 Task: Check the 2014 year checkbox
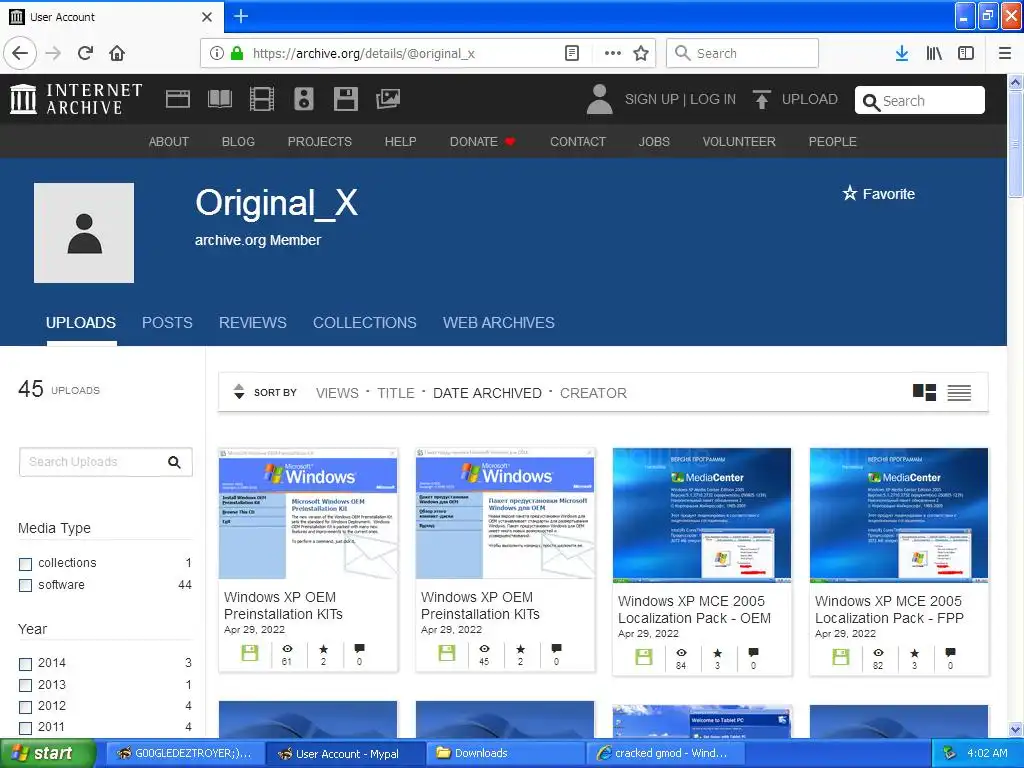pos(25,664)
